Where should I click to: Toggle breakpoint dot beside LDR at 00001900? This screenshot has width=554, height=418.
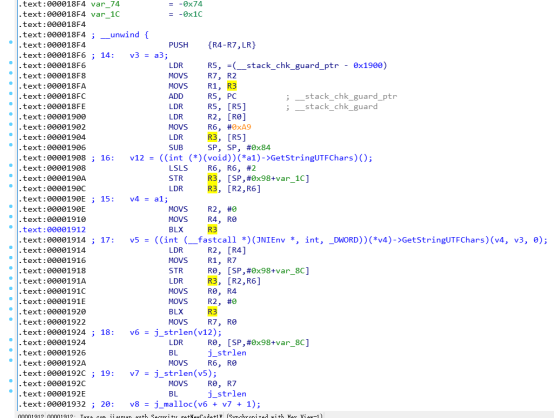point(11,114)
